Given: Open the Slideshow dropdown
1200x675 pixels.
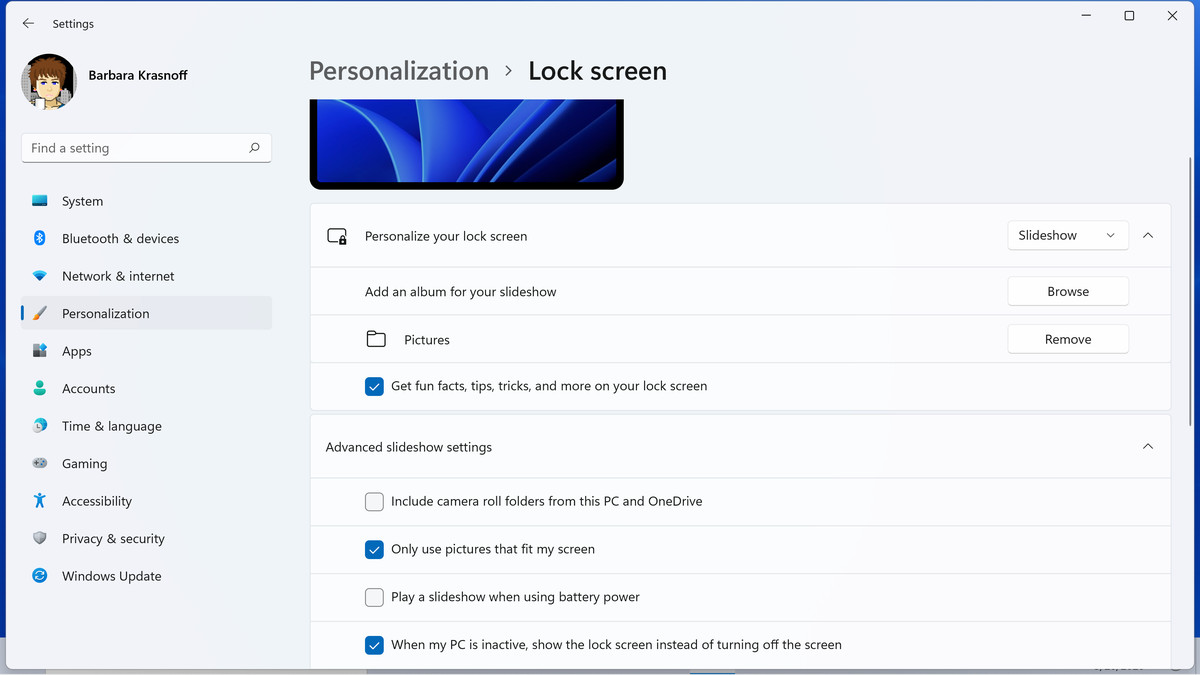Looking at the screenshot, I should [x=1068, y=235].
